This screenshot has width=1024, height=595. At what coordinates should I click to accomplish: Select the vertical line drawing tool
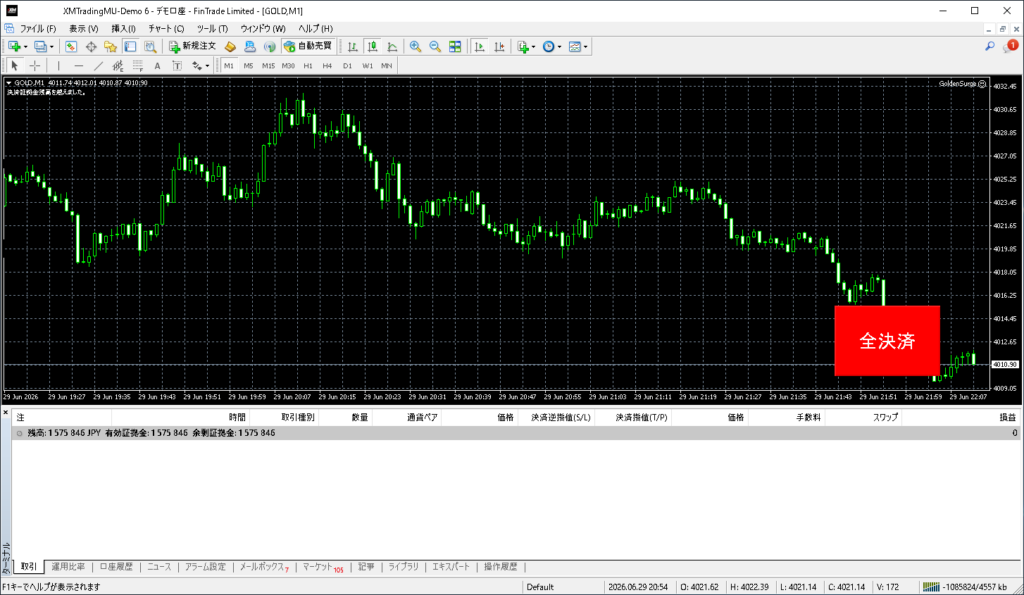click(x=58, y=65)
